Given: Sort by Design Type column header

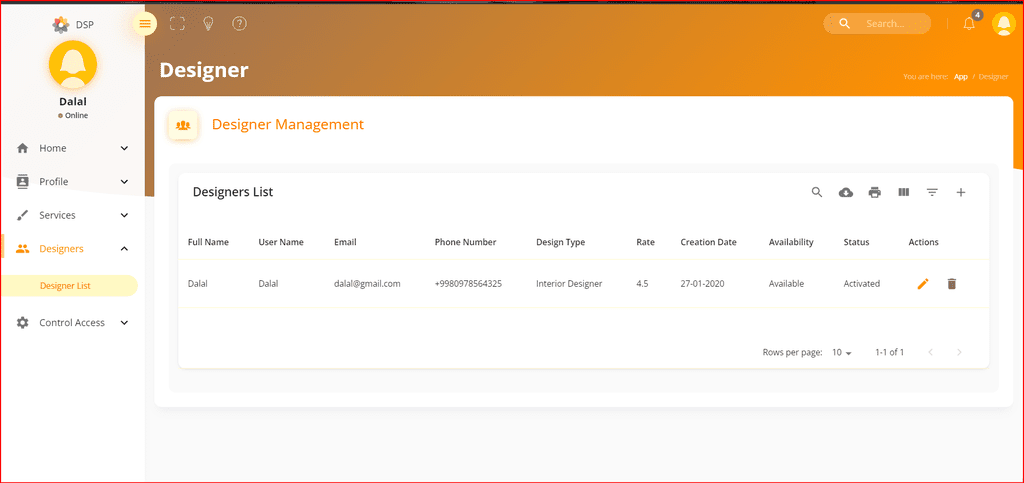Looking at the screenshot, I should pyautogui.click(x=560, y=242).
